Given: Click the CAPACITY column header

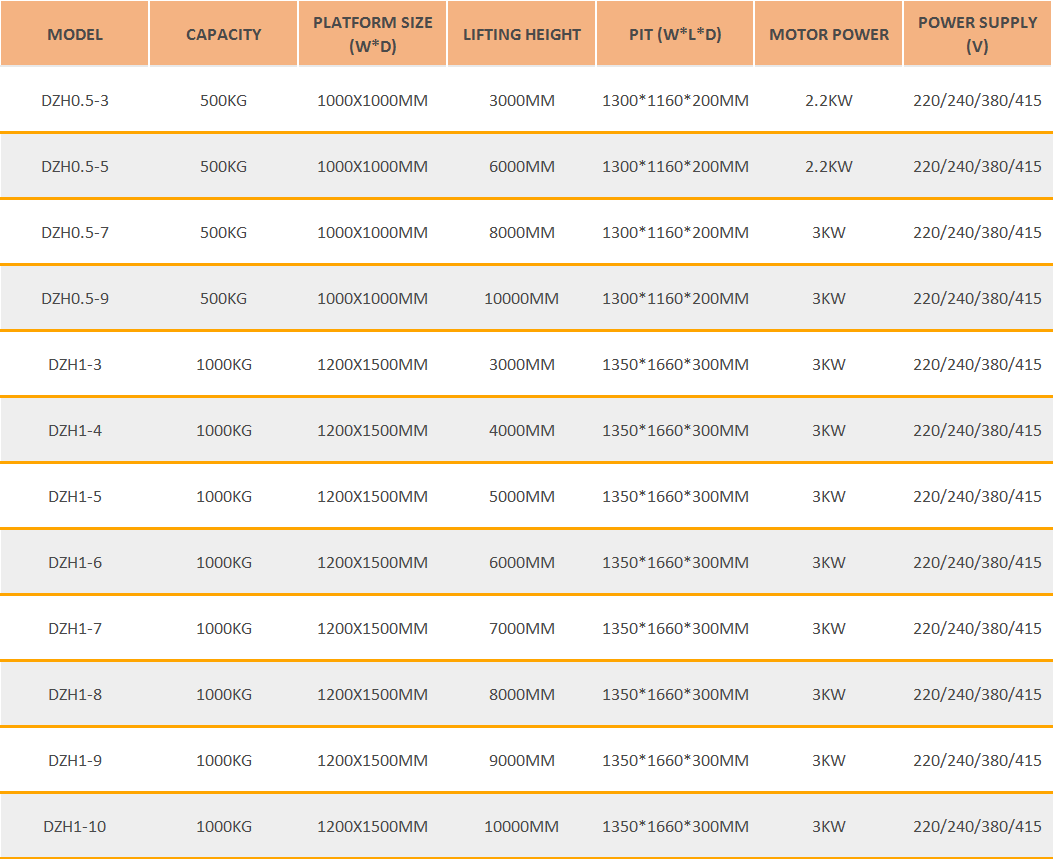Looking at the screenshot, I should click(x=223, y=34).
